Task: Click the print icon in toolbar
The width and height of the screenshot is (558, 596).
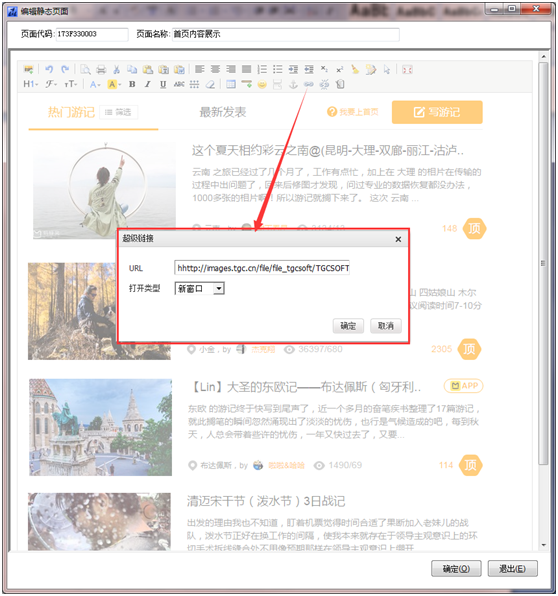Action: click(x=101, y=70)
